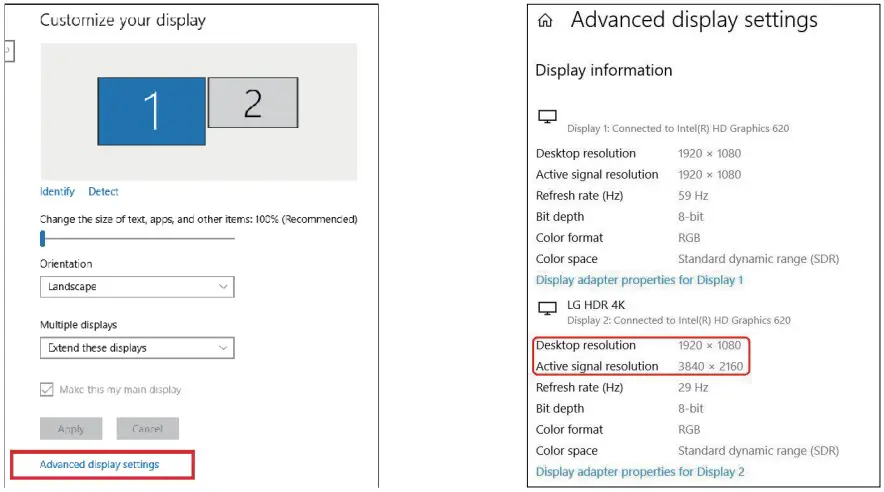Click the Display information heading

click(603, 70)
